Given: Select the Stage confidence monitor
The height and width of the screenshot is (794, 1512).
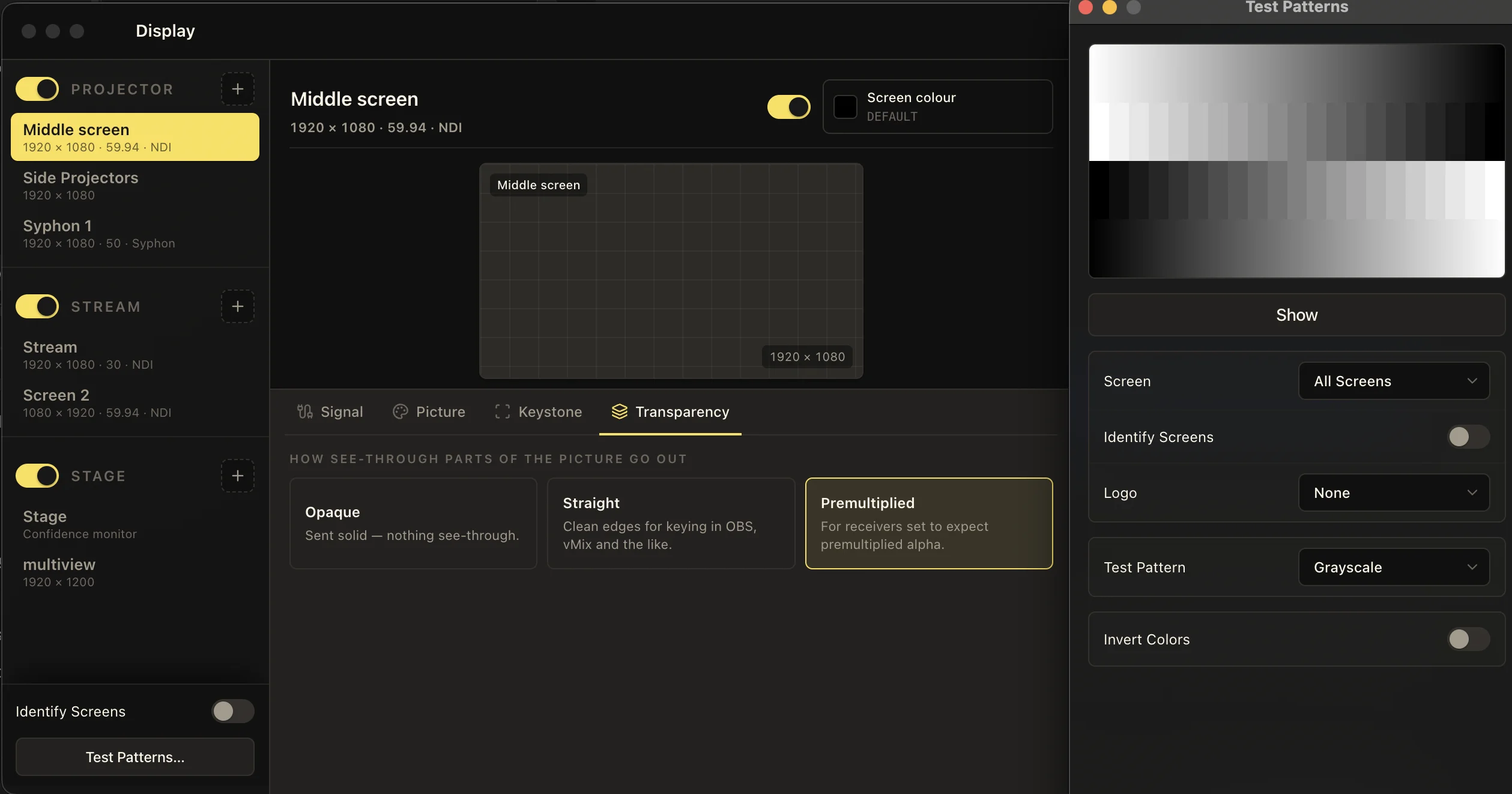Looking at the screenshot, I should click(135, 524).
